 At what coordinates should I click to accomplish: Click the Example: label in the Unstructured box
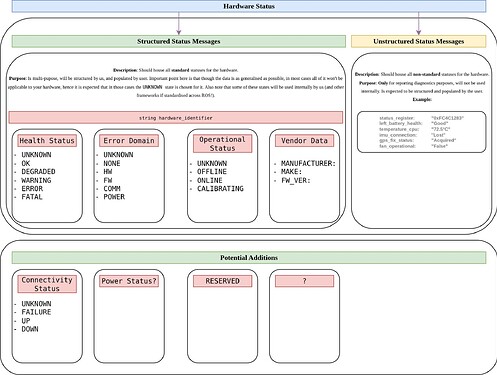coord(422,99)
